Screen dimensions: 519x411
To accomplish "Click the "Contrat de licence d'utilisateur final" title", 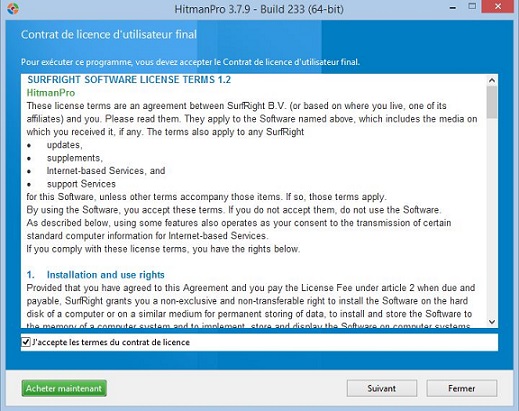I will [x=109, y=34].
